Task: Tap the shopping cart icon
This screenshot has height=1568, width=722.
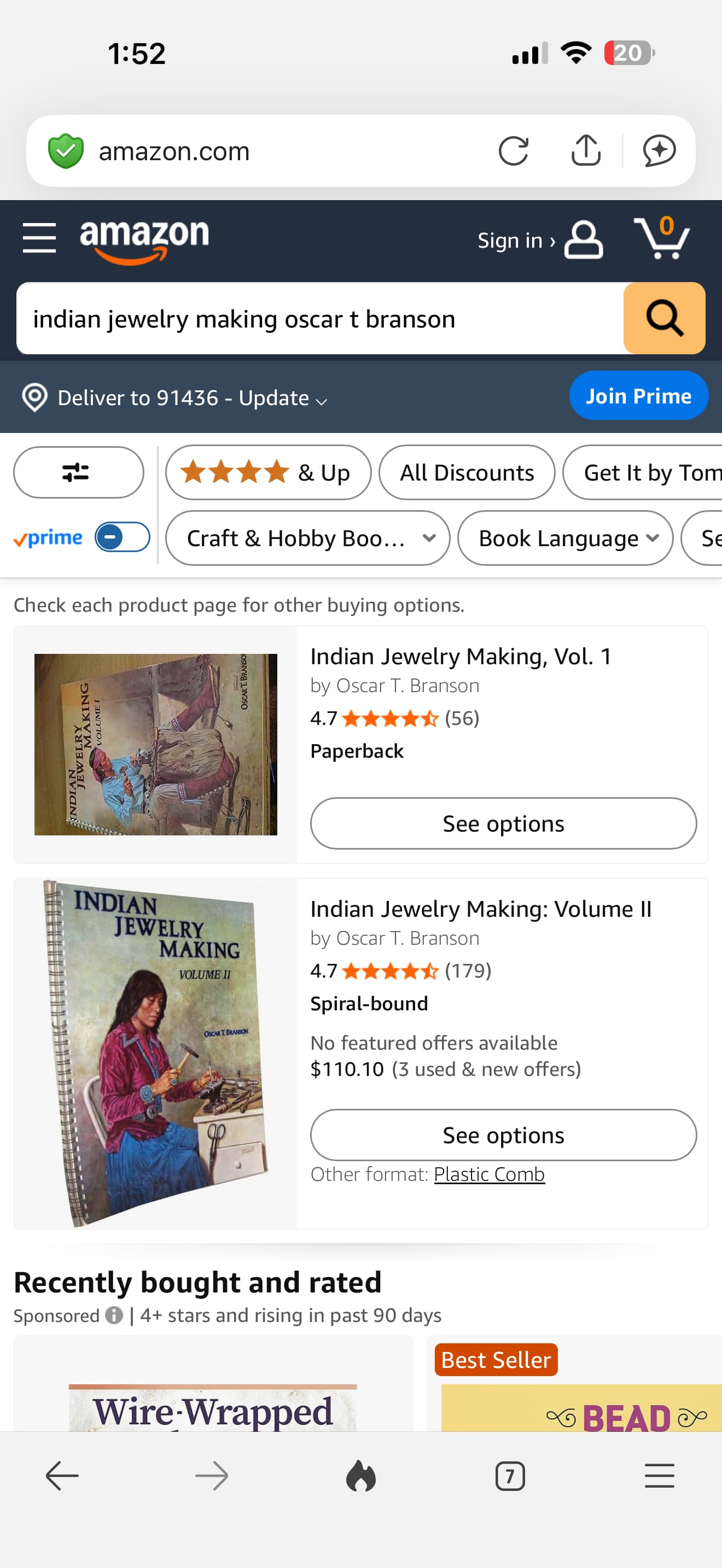Action: (x=662, y=238)
